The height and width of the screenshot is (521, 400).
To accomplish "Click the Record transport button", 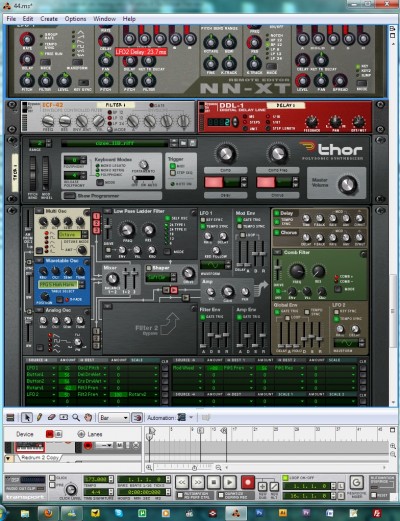I will (247, 482).
